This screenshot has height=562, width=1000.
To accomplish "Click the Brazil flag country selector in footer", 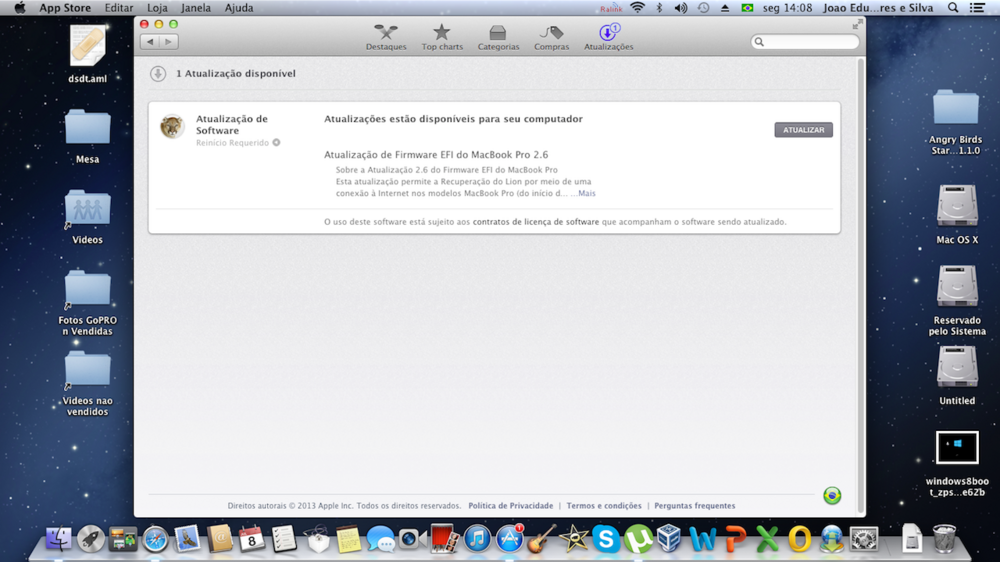I will pyautogui.click(x=832, y=496).
